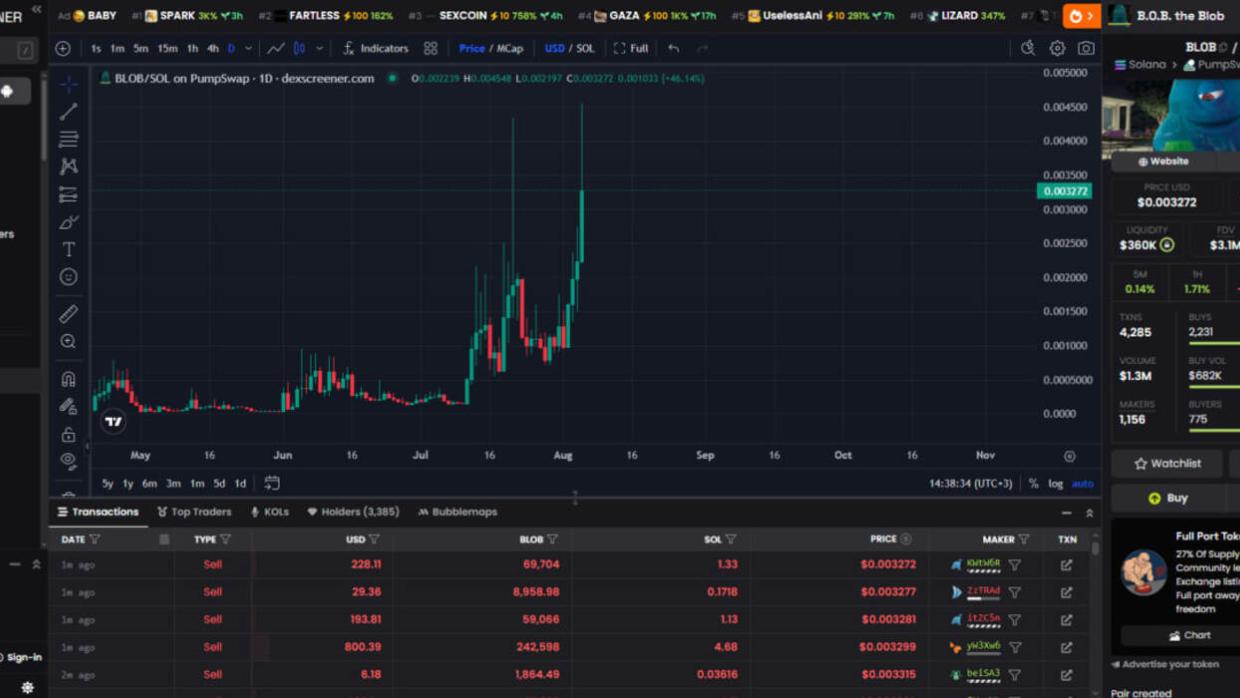Hide all drawings with eye icon
This screenshot has height=698, width=1240.
pyautogui.click(x=68, y=461)
